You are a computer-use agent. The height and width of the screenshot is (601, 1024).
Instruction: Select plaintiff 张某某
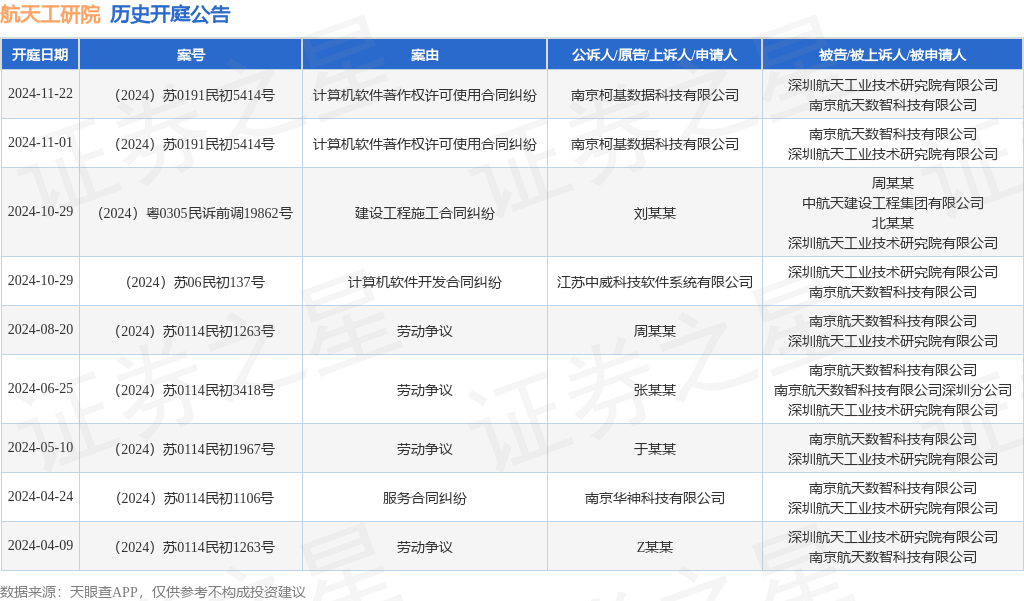coord(654,390)
